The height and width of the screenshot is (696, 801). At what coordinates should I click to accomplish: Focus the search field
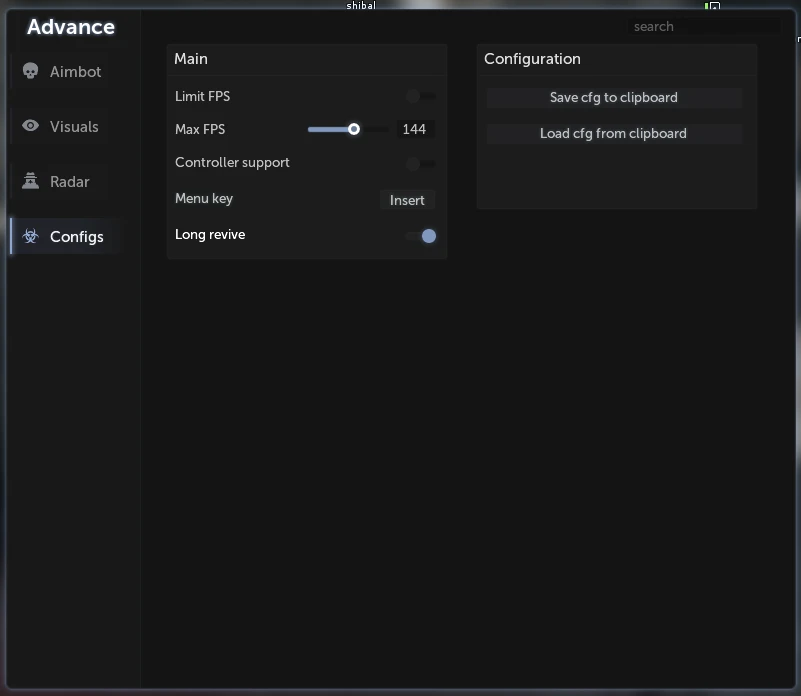pyautogui.click(x=704, y=27)
